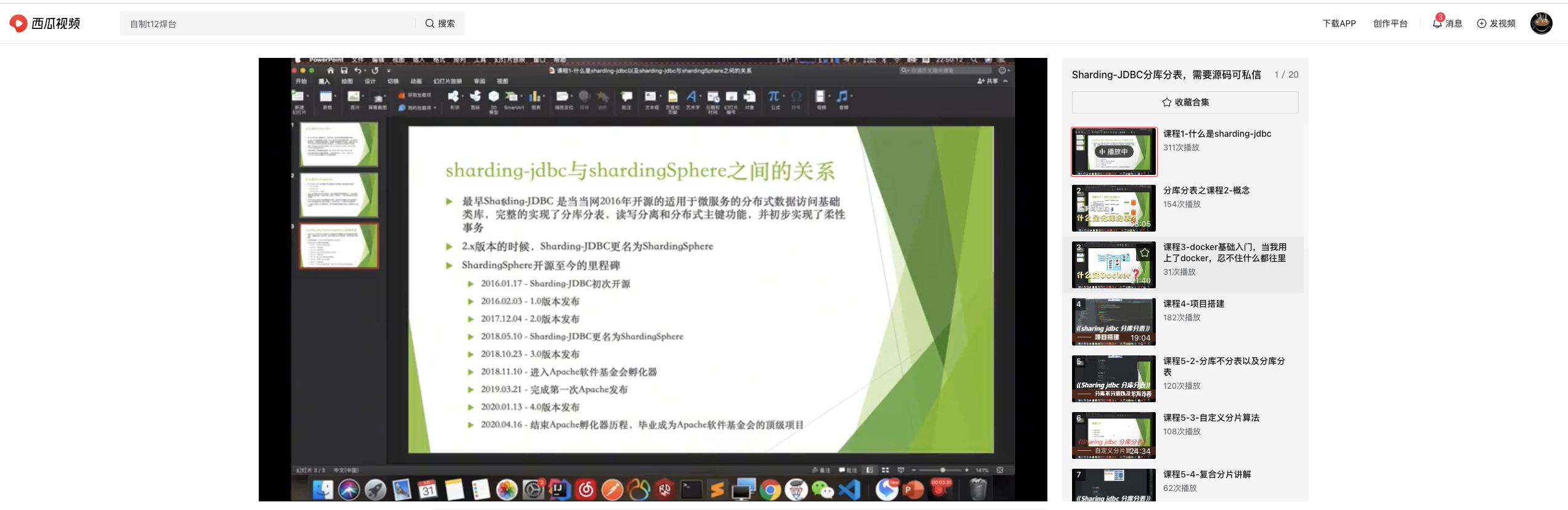Click the 62次播放 play count
1568x510 pixels.
[1180, 488]
